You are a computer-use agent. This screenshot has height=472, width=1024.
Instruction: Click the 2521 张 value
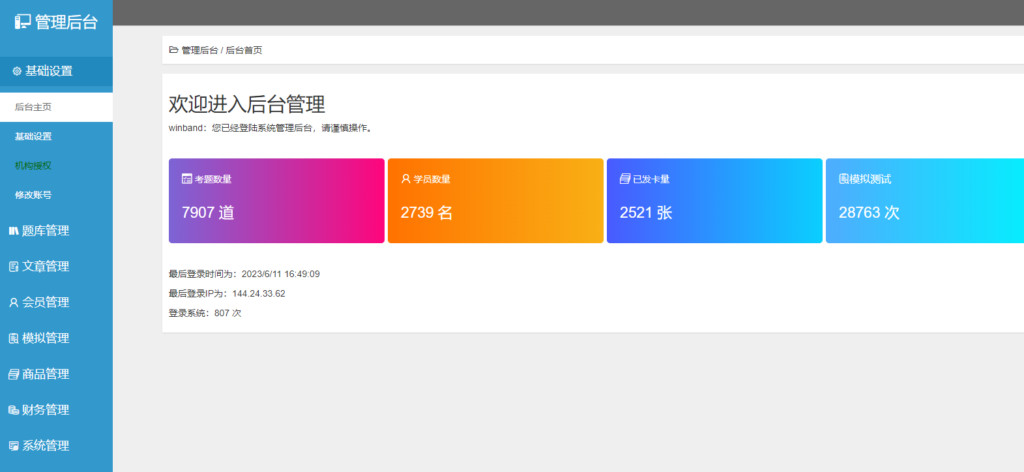pyautogui.click(x=646, y=212)
